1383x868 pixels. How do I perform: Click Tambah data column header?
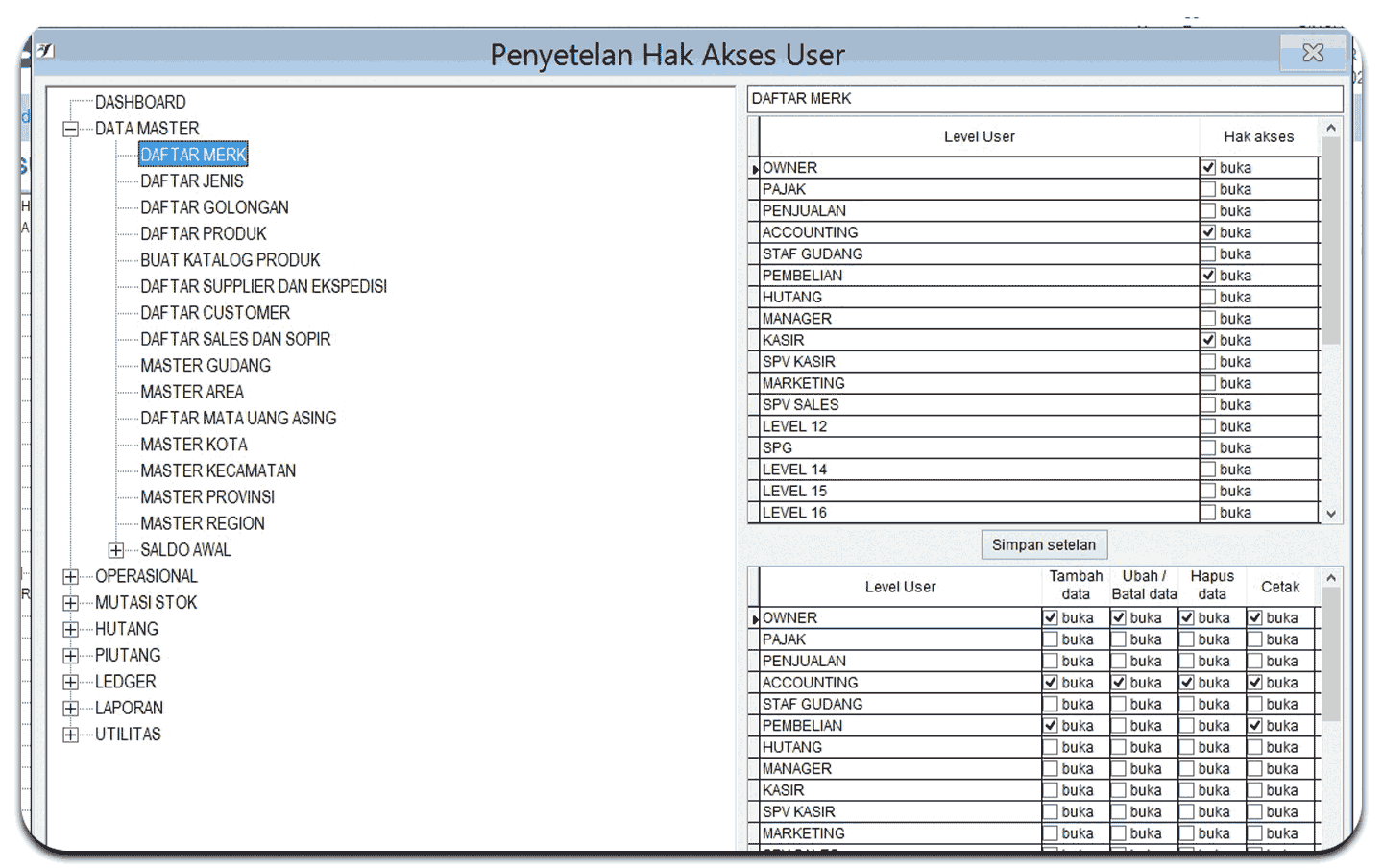[x=1076, y=586]
